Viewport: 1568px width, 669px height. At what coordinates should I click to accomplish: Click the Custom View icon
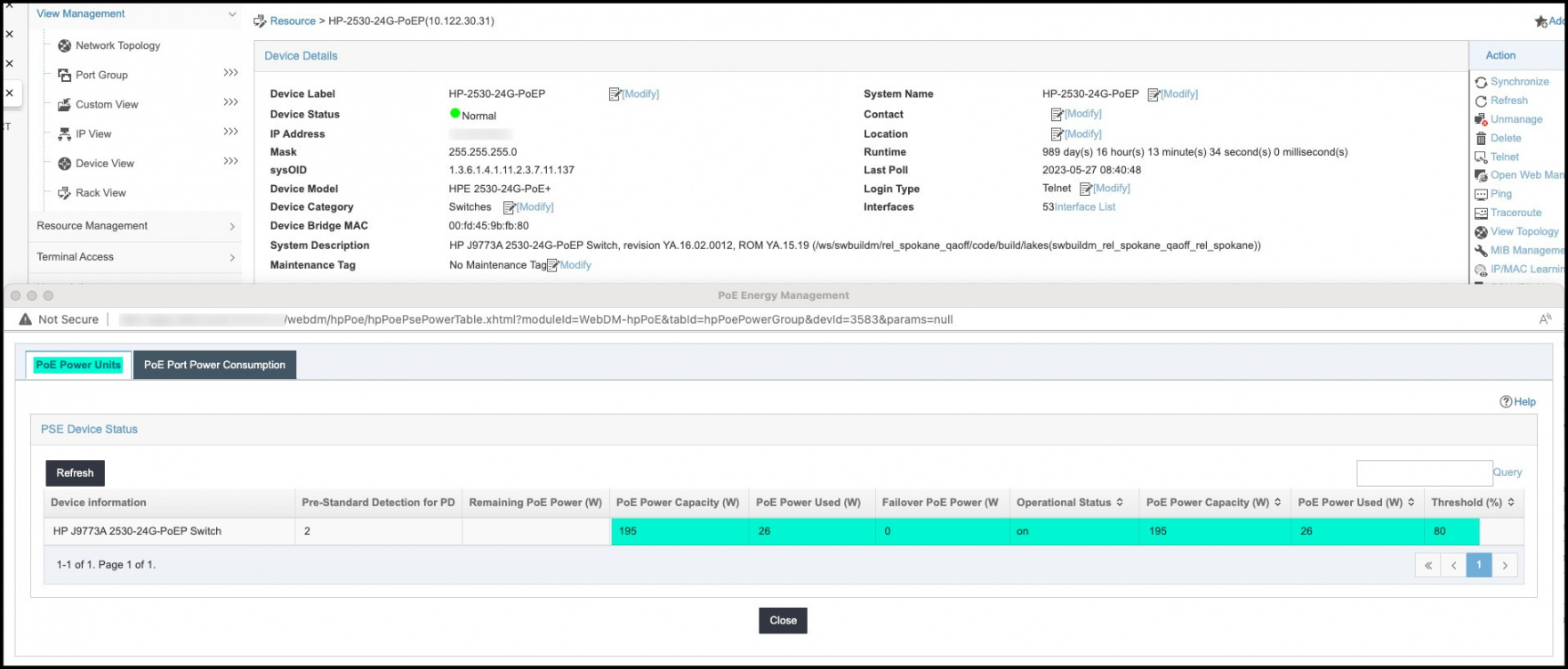[64, 104]
